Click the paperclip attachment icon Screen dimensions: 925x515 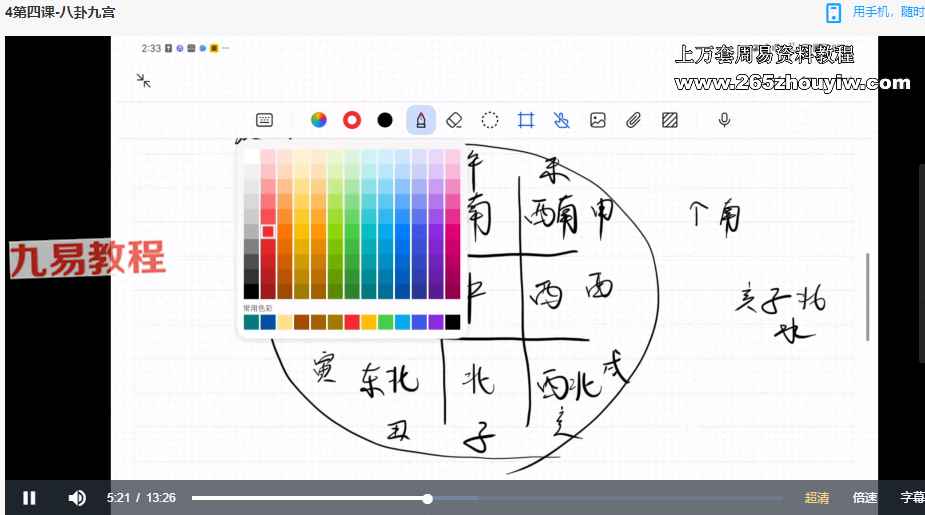pyautogui.click(x=633, y=120)
